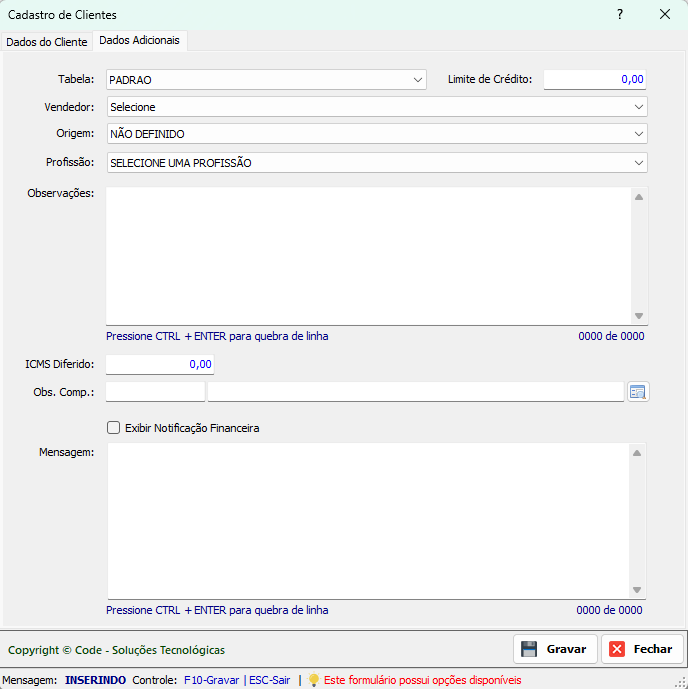Screen dimensions: 688x689
Task: Click inside the Mensagem text area
Action: tap(368, 521)
